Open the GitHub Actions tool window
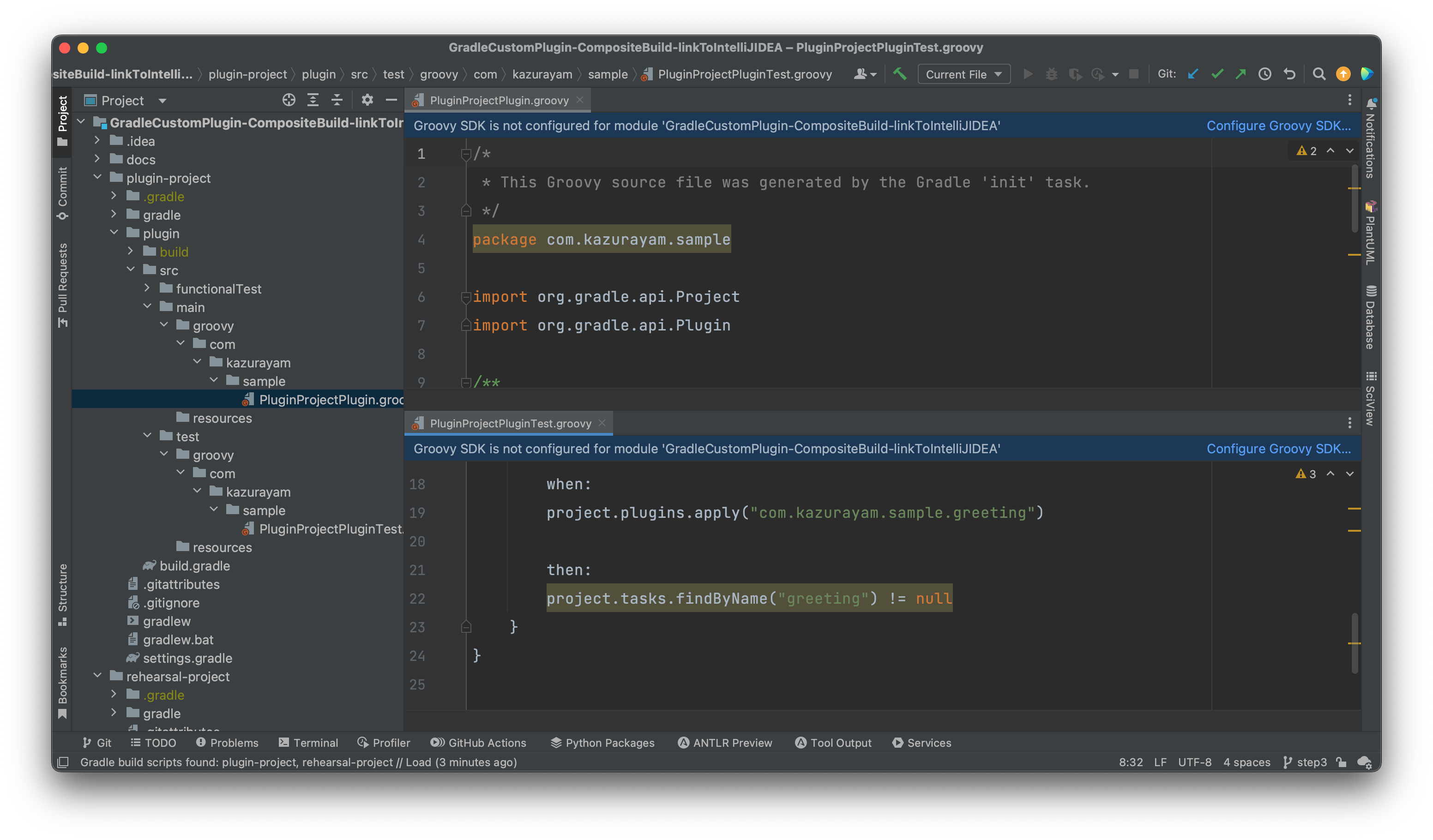The height and width of the screenshot is (840, 1433). coord(478,743)
